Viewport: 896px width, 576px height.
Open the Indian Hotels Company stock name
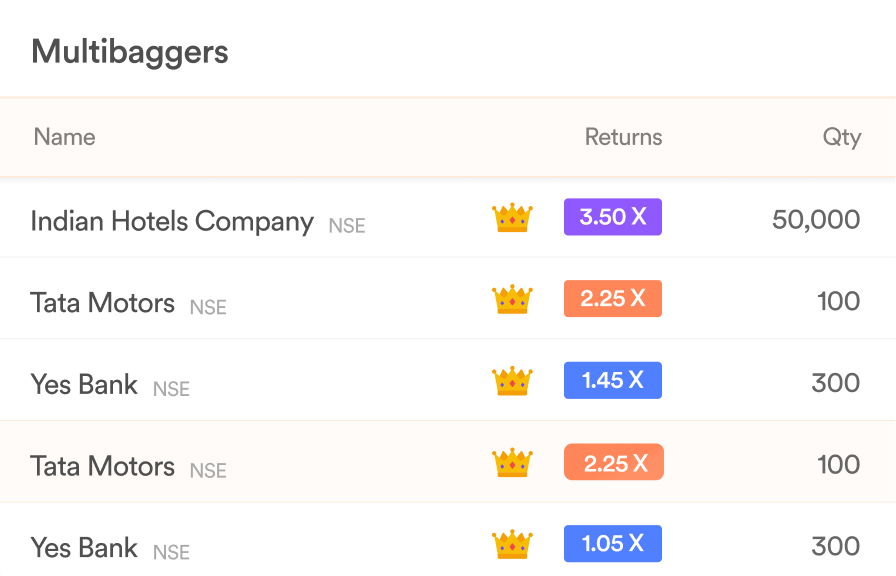[x=172, y=222]
